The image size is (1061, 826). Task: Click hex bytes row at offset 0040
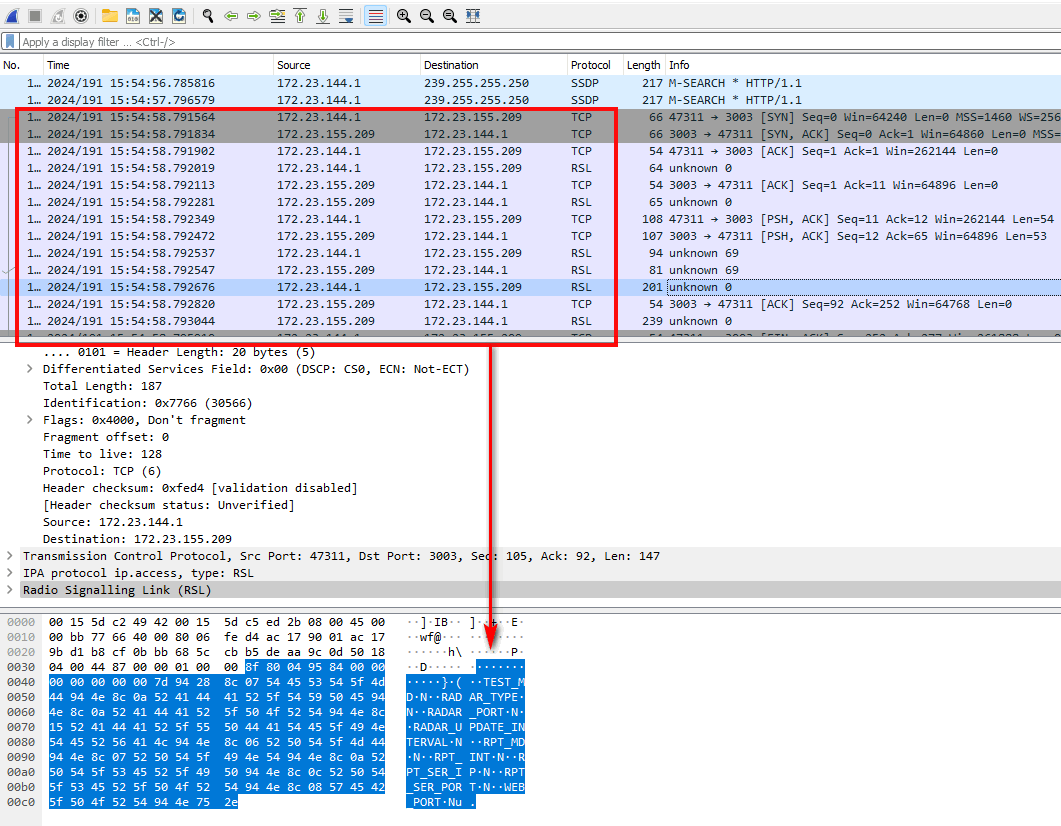pyautogui.click(x=217, y=682)
